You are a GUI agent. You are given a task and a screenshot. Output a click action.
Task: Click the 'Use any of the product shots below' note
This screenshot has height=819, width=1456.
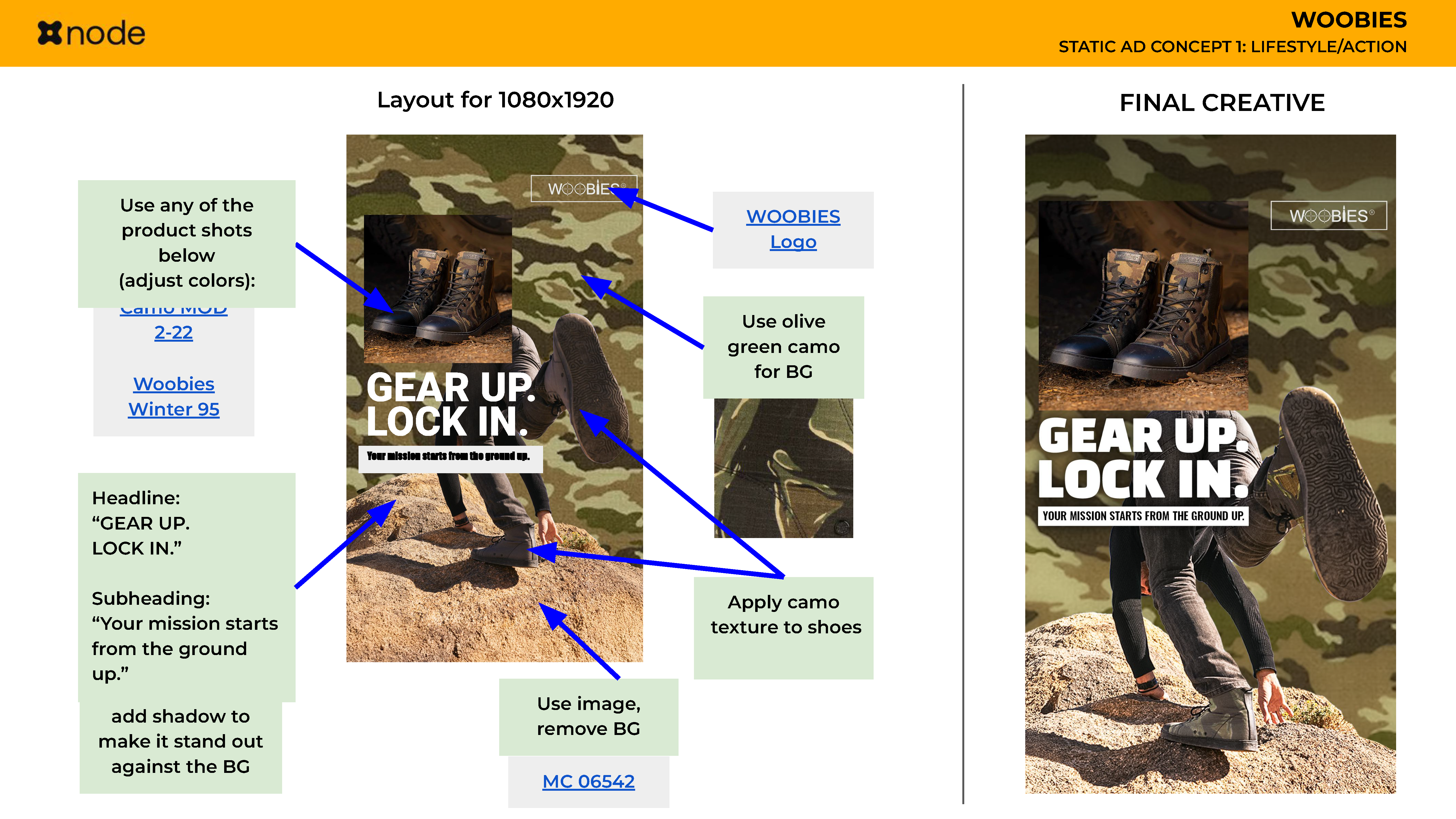pos(187,244)
